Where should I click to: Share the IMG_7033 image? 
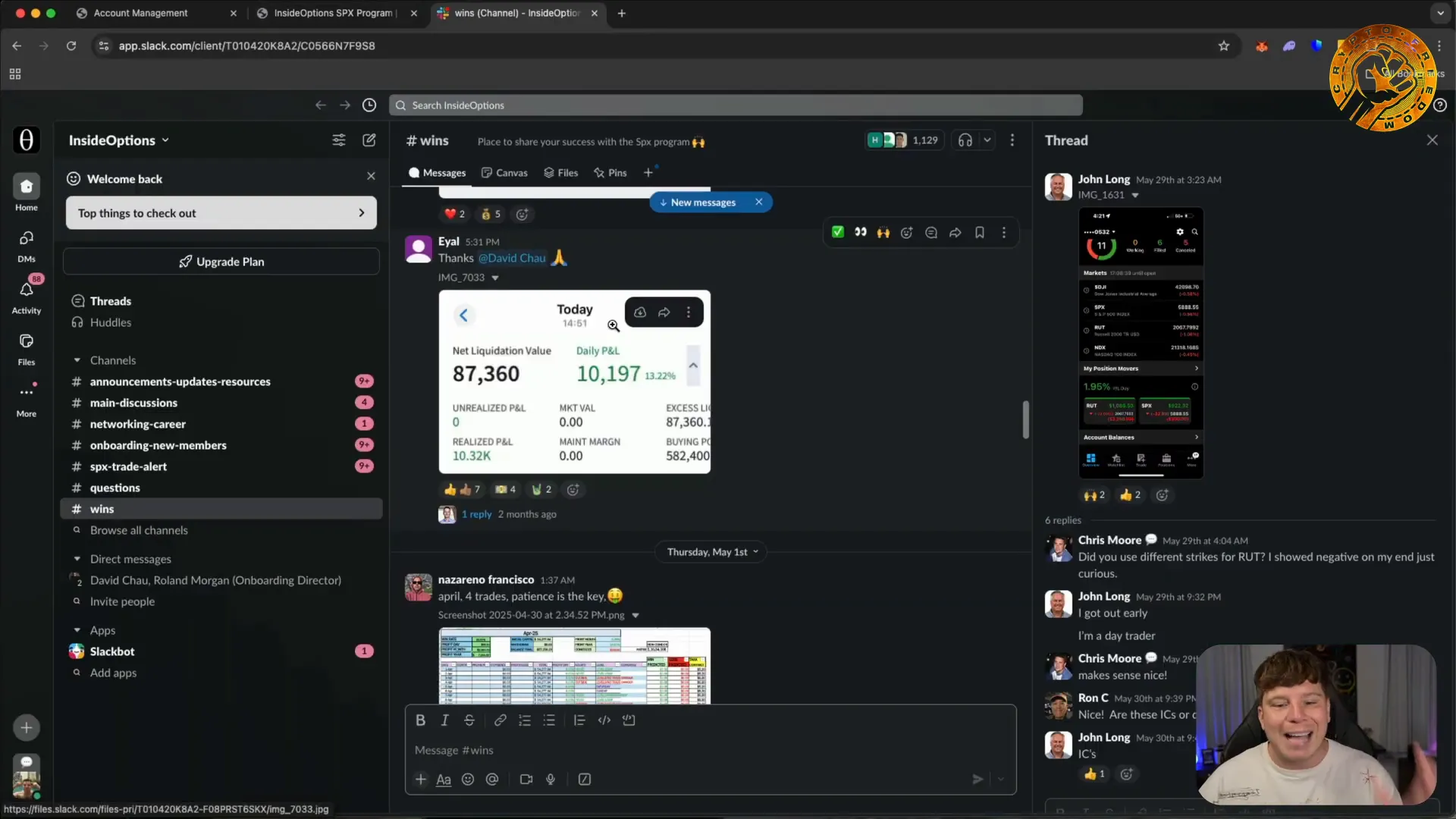coord(664,312)
